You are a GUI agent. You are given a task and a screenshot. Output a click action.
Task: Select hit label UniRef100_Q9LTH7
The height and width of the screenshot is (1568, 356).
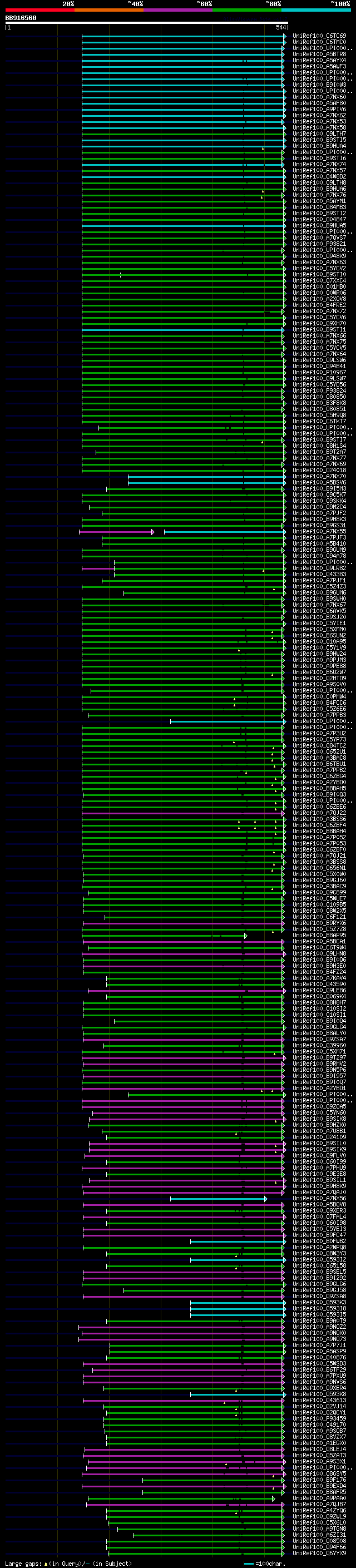click(x=319, y=134)
